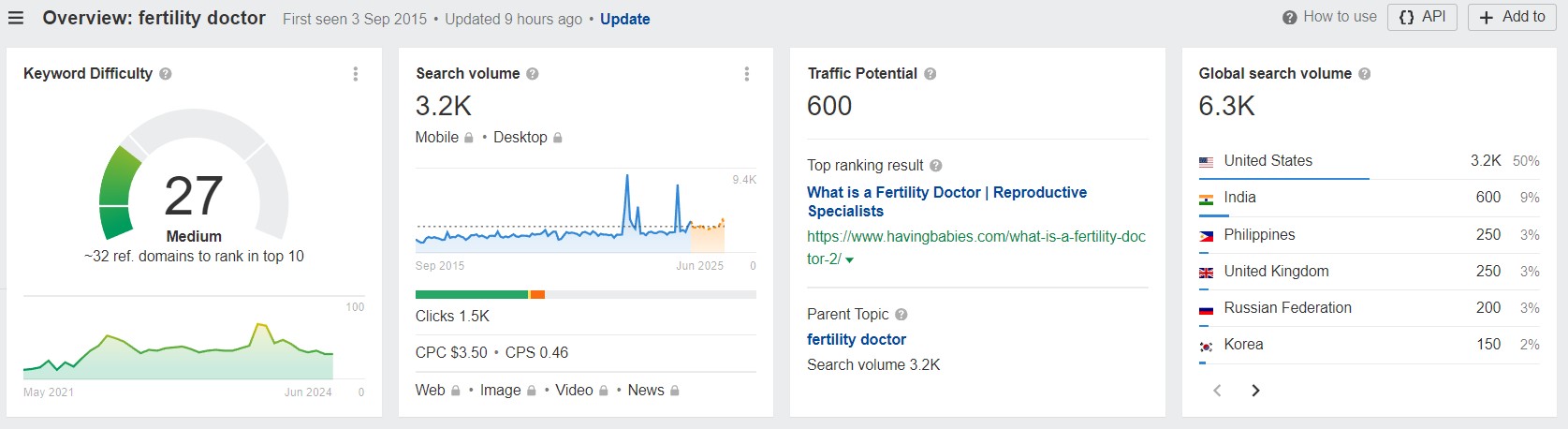The height and width of the screenshot is (429, 1568).
Task: Click Keyword Difficulty help question icon
Action: click(166, 74)
